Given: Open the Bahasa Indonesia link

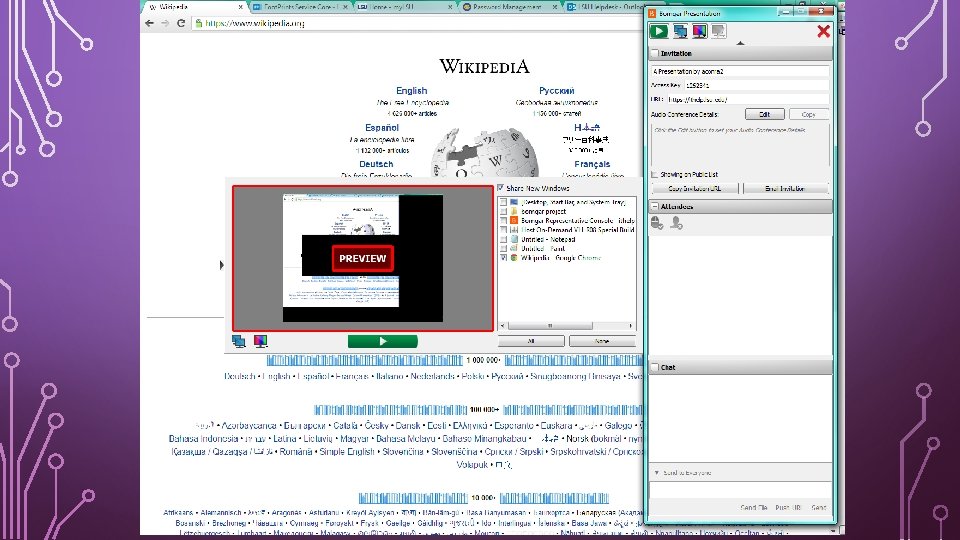Looking at the screenshot, I should tap(203, 438).
